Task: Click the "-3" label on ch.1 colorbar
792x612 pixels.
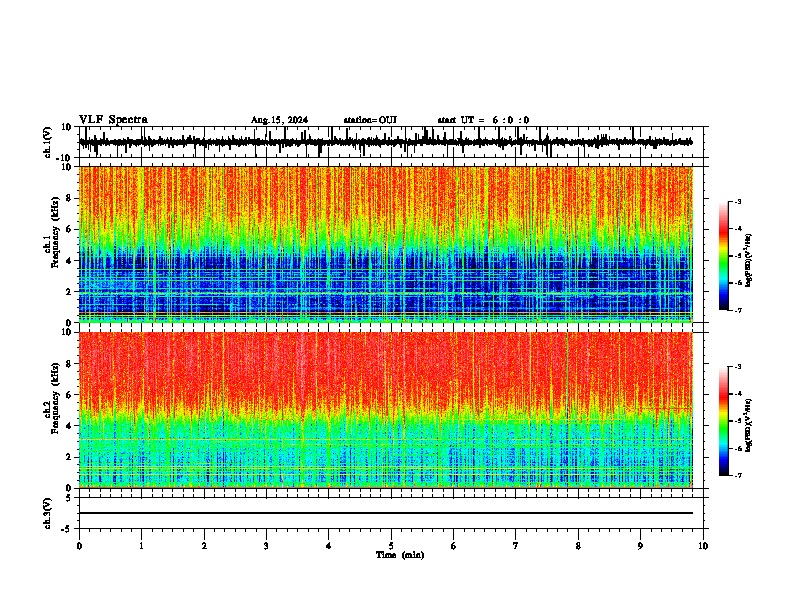Action: tap(737, 202)
